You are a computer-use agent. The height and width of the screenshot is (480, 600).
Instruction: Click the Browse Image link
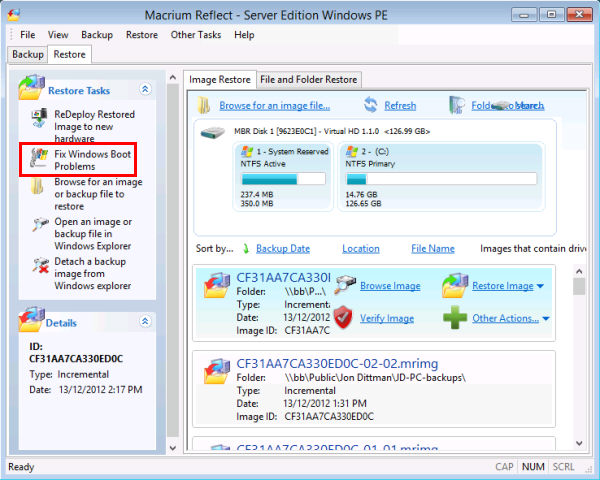coord(390,286)
